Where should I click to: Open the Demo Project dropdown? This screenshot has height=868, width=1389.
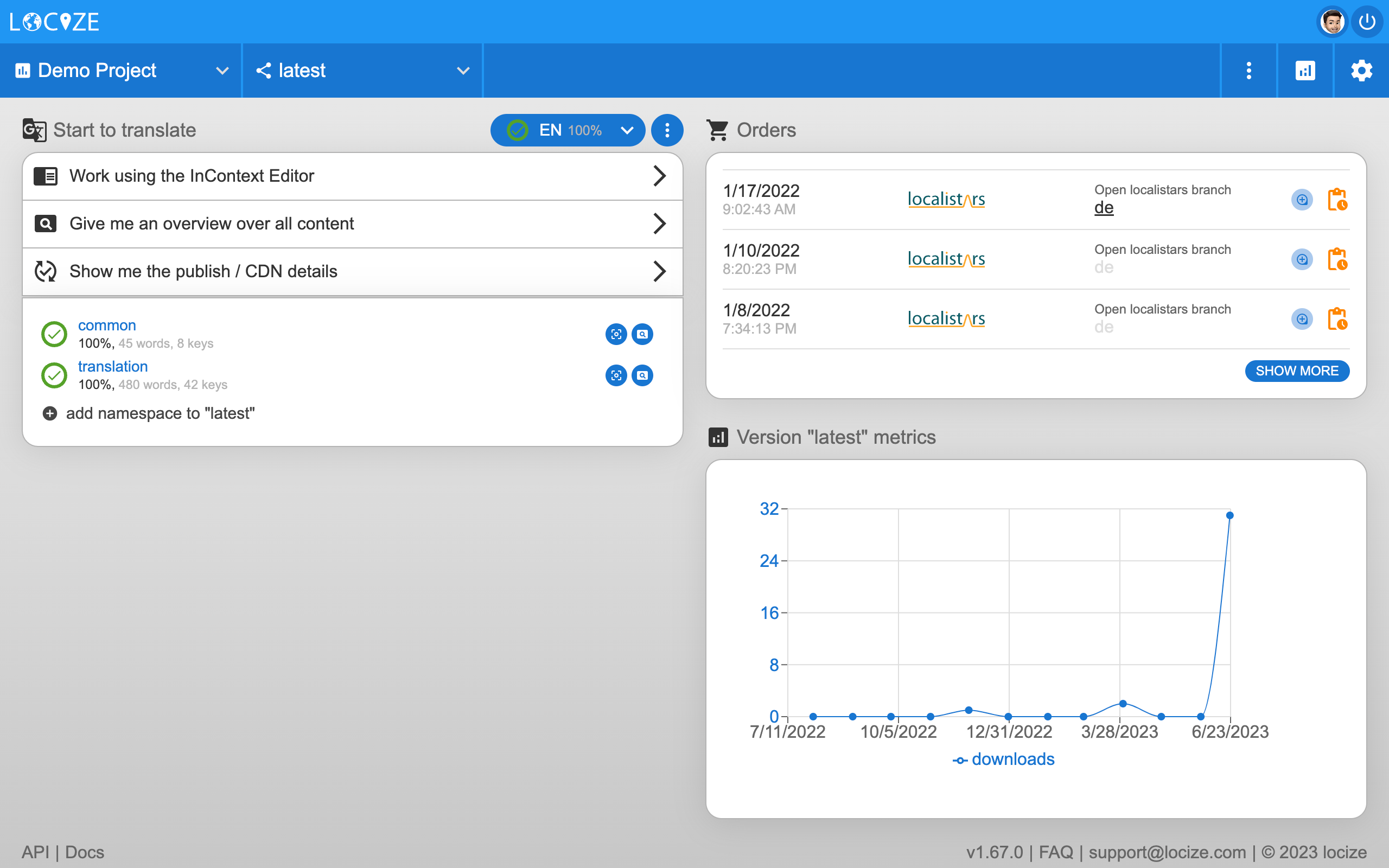(x=222, y=70)
